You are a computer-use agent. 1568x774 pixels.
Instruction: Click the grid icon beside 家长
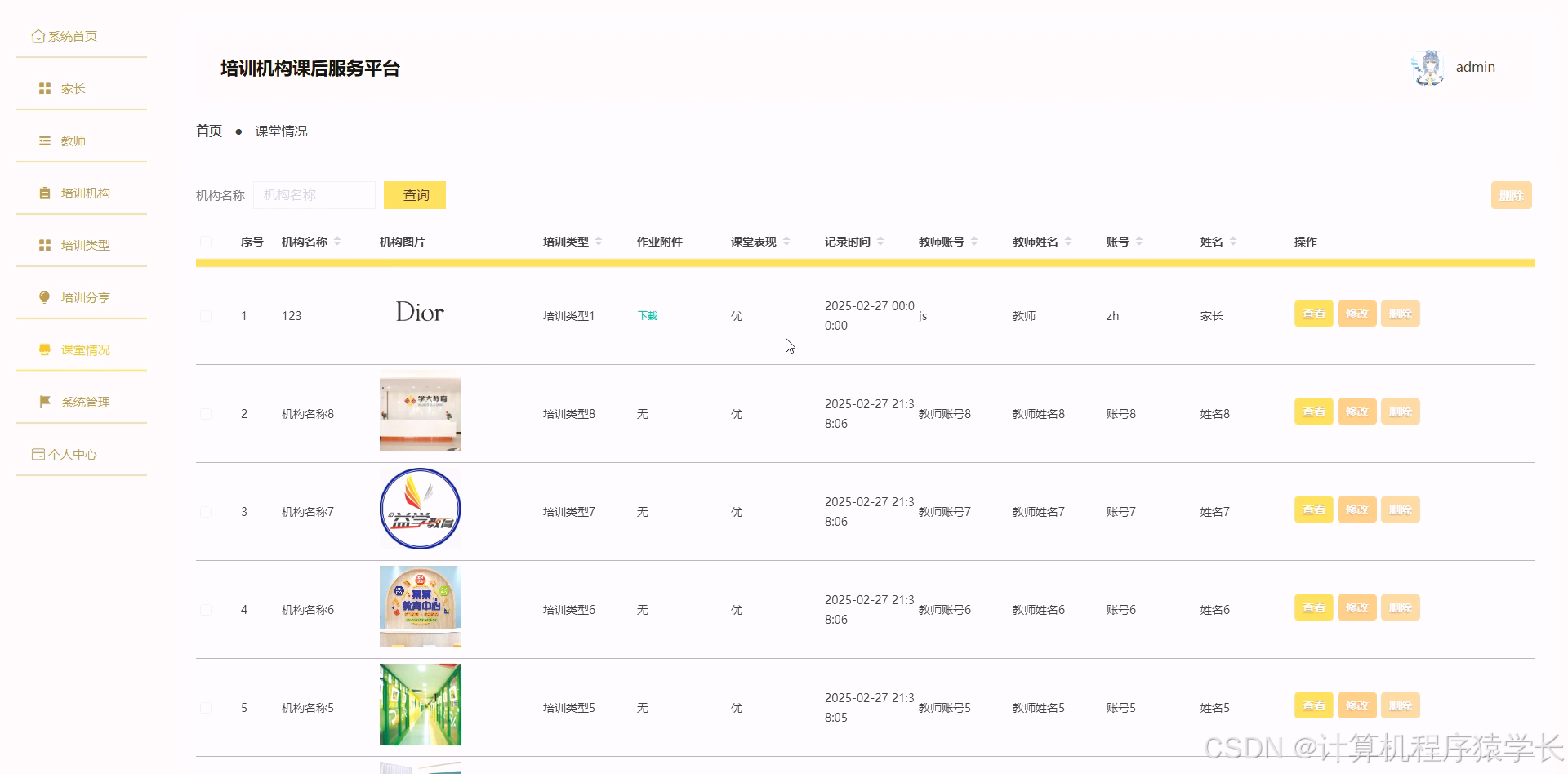tap(45, 88)
